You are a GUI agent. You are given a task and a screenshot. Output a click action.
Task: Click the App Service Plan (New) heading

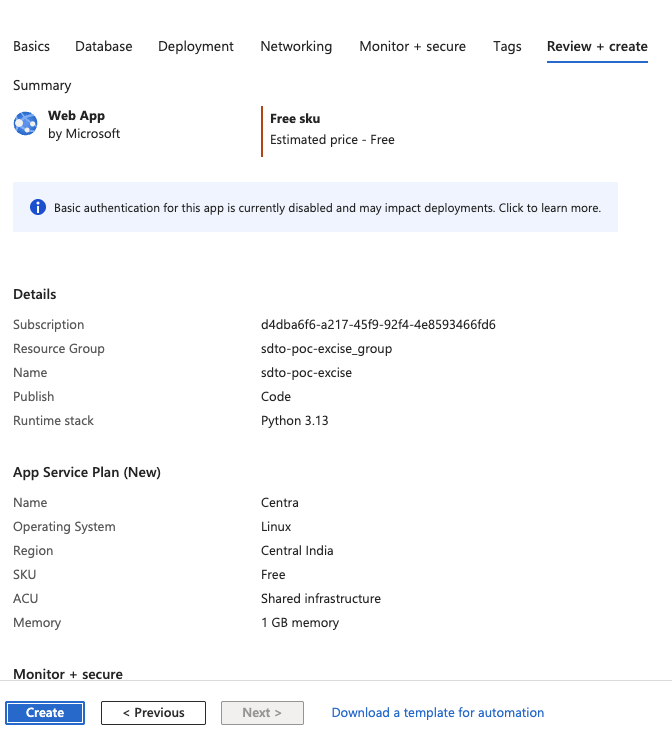pyautogui.click(x=87, y=472)
